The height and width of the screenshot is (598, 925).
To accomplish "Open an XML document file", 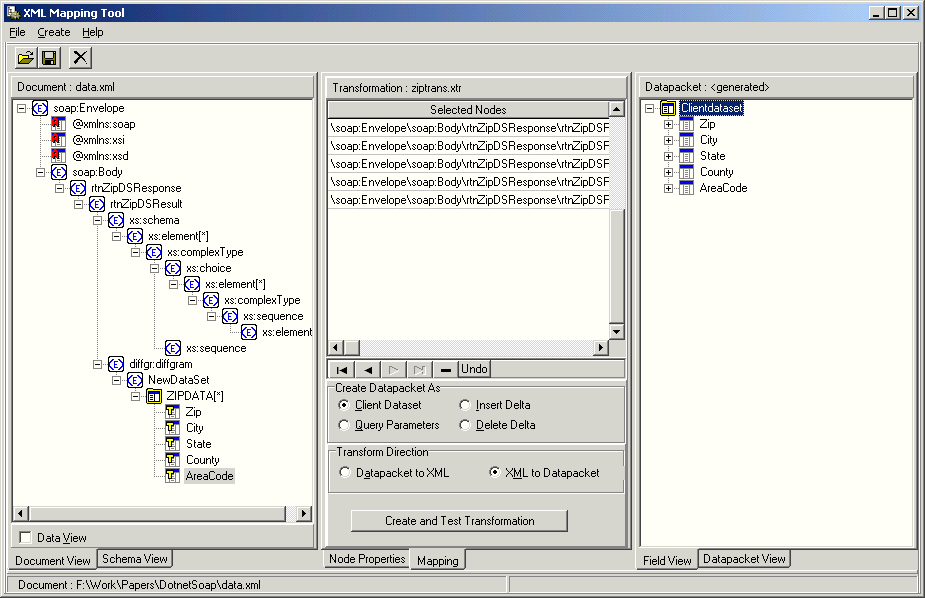I will click(25, 57).
